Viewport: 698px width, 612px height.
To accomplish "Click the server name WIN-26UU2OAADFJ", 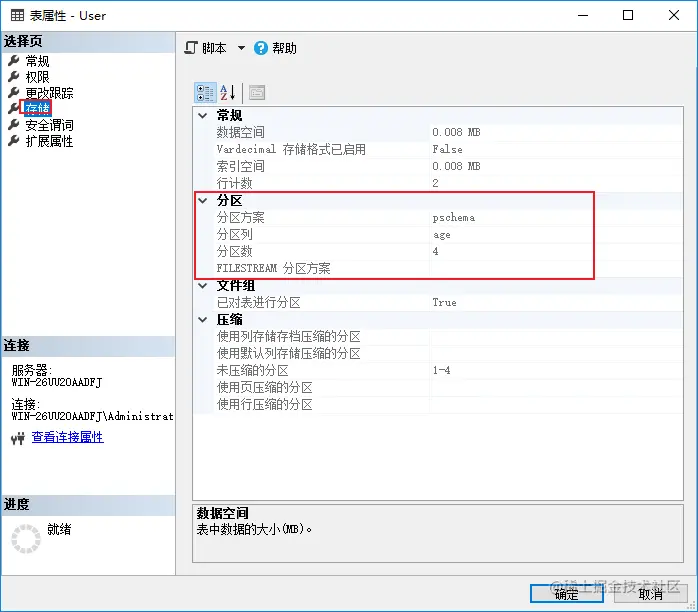I will (x=57, y=382).
